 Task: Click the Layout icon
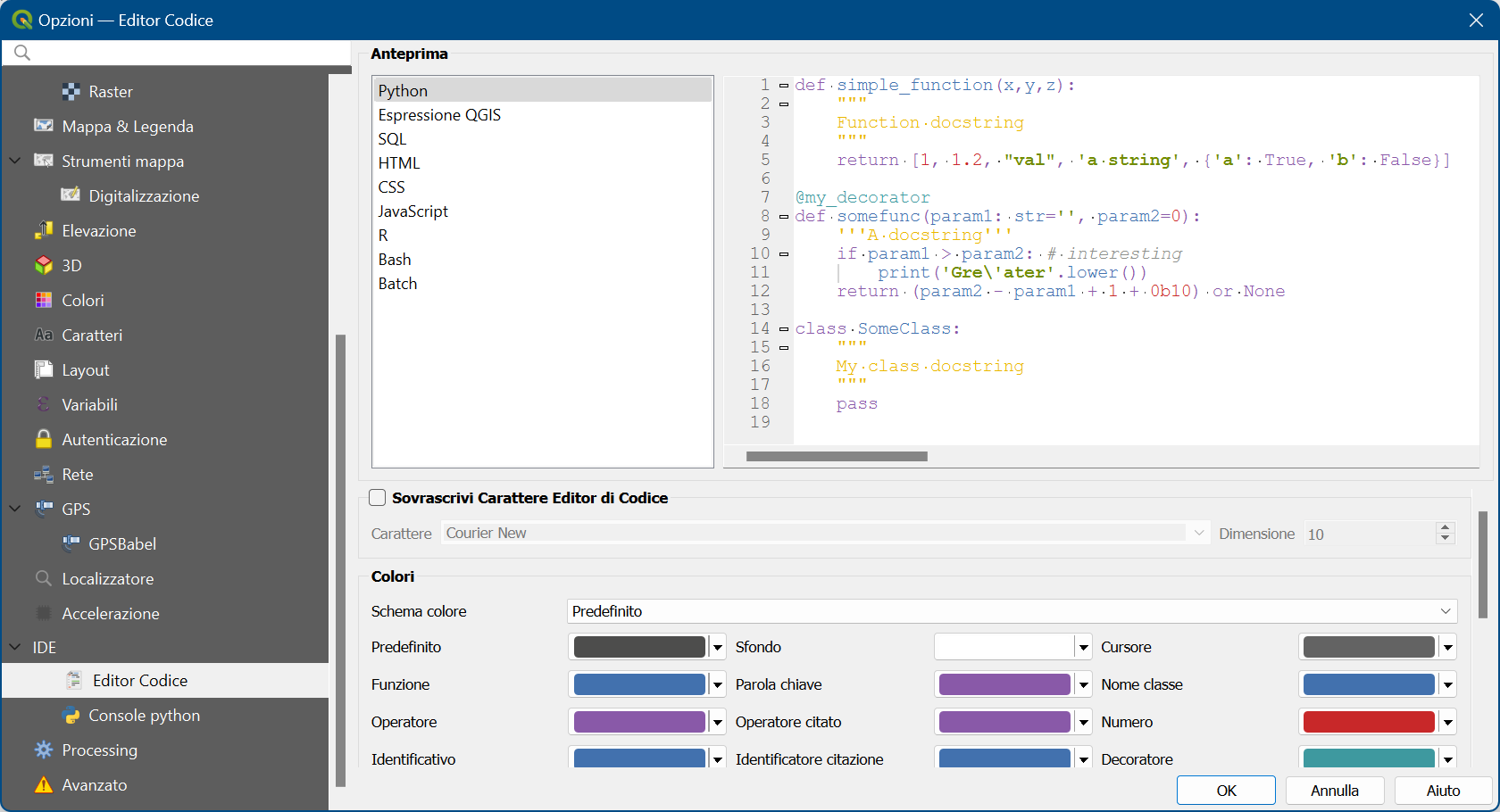44,369
